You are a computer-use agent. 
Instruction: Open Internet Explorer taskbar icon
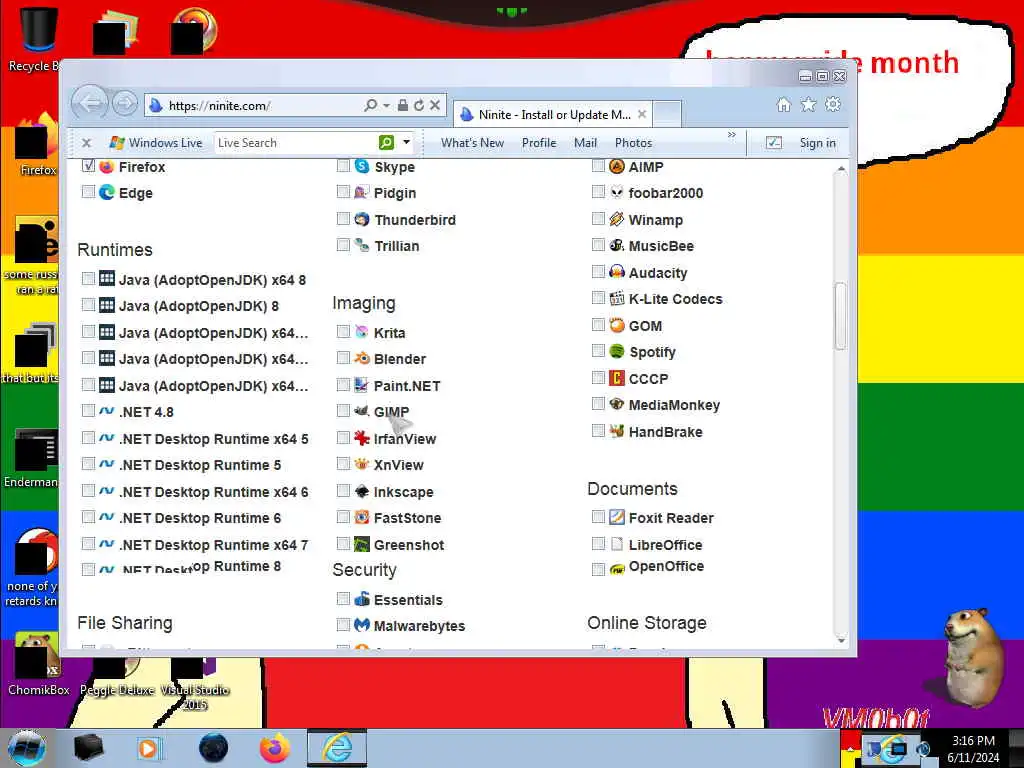337,748
